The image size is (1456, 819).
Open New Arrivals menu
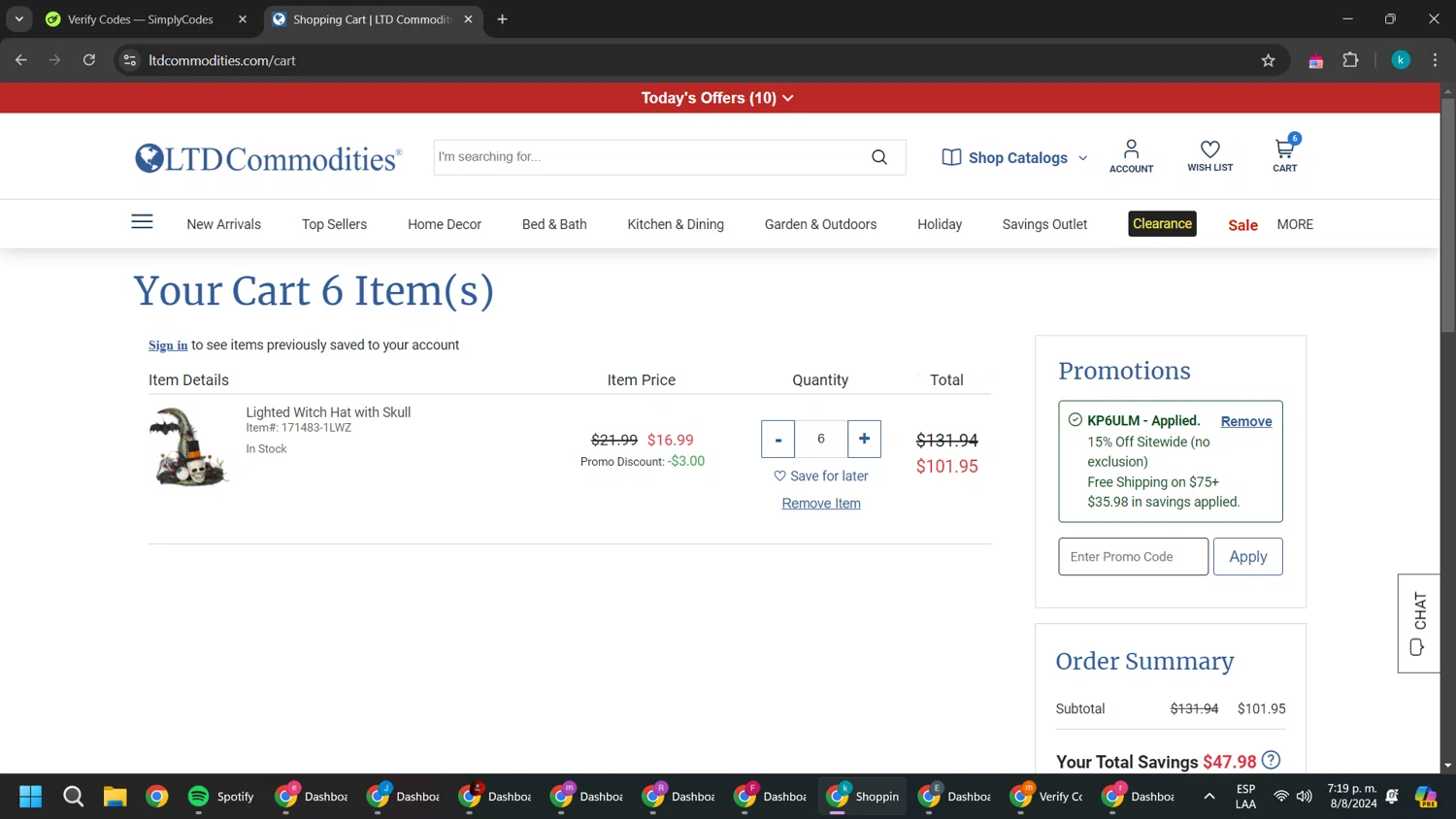(223, 224)
